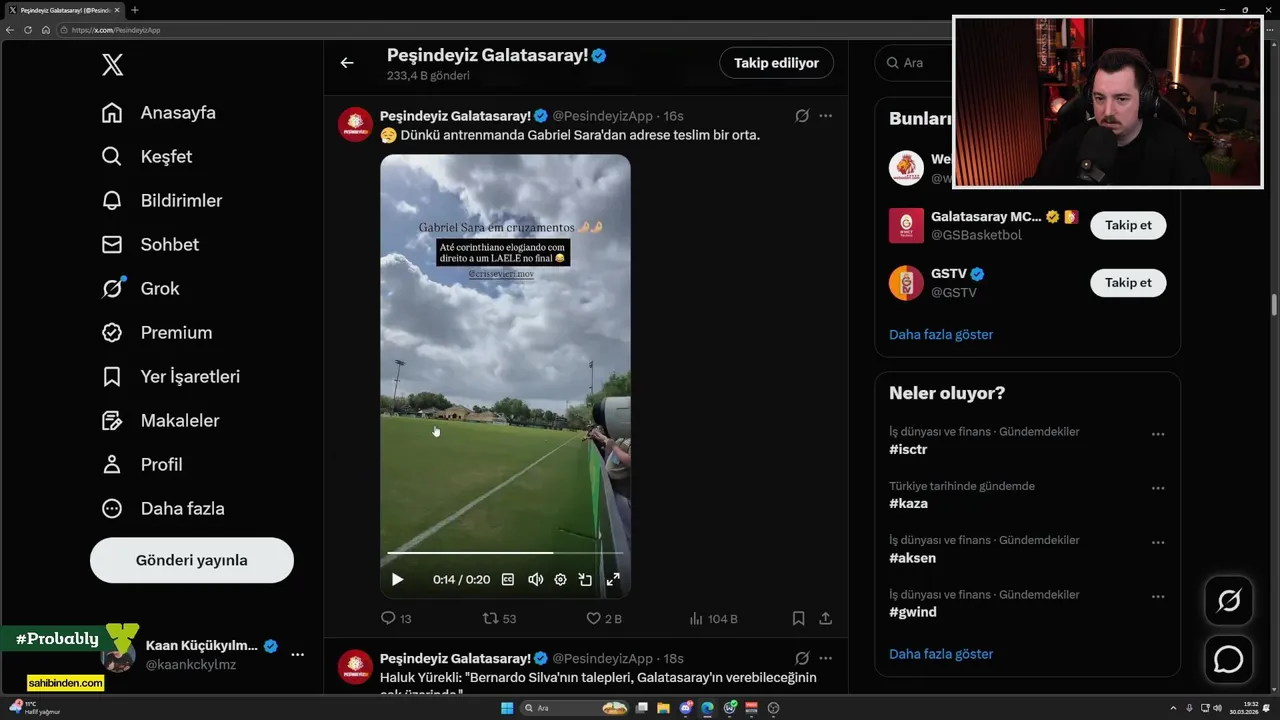Expand Daha fazla sidebar menu

point(163,509)
